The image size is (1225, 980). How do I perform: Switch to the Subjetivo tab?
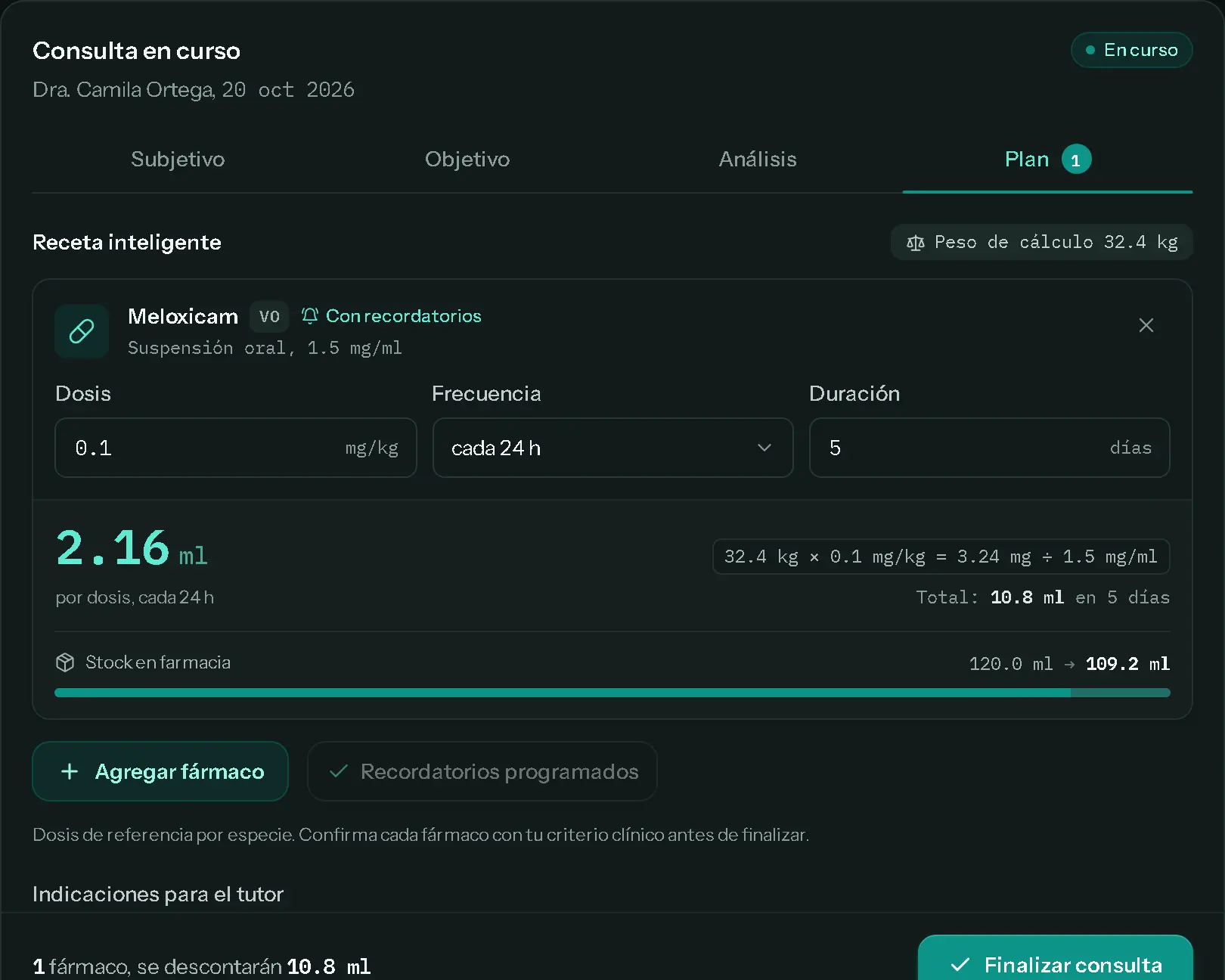coord(178,159)
